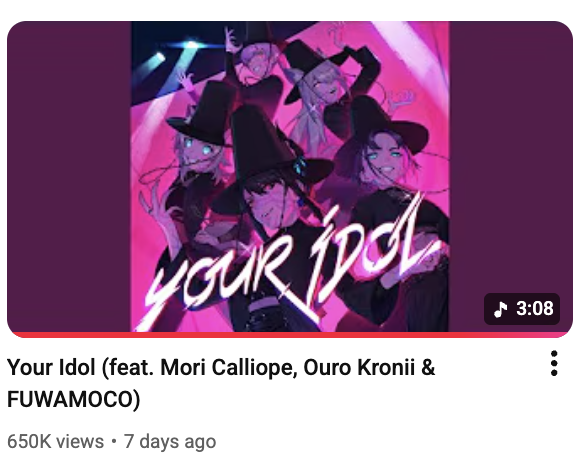
Task: Click the dark purple left padding of thumbnail
Action: click(69, 176)
